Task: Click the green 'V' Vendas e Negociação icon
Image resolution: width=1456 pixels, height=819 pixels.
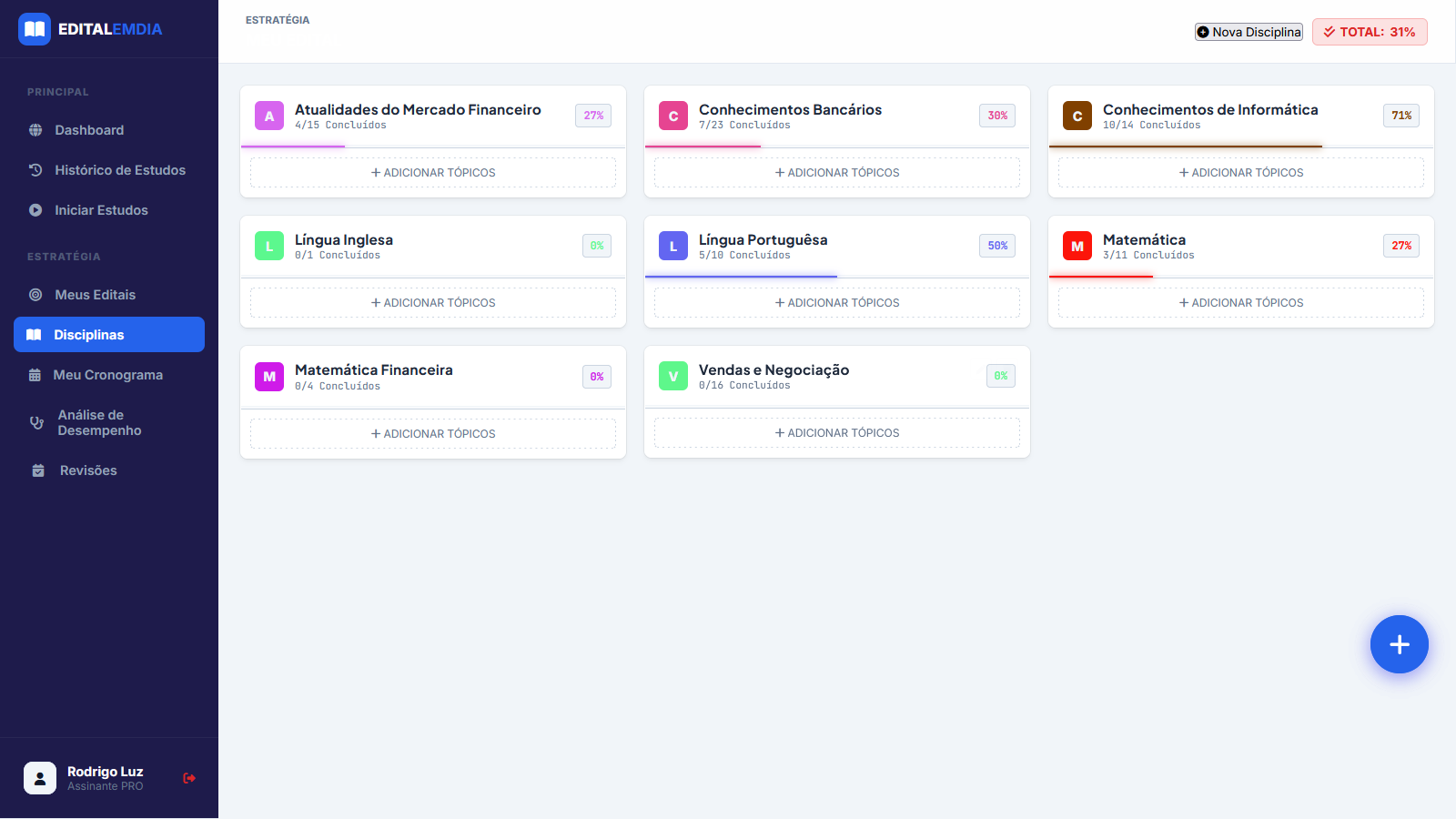Action: point(673,376)
